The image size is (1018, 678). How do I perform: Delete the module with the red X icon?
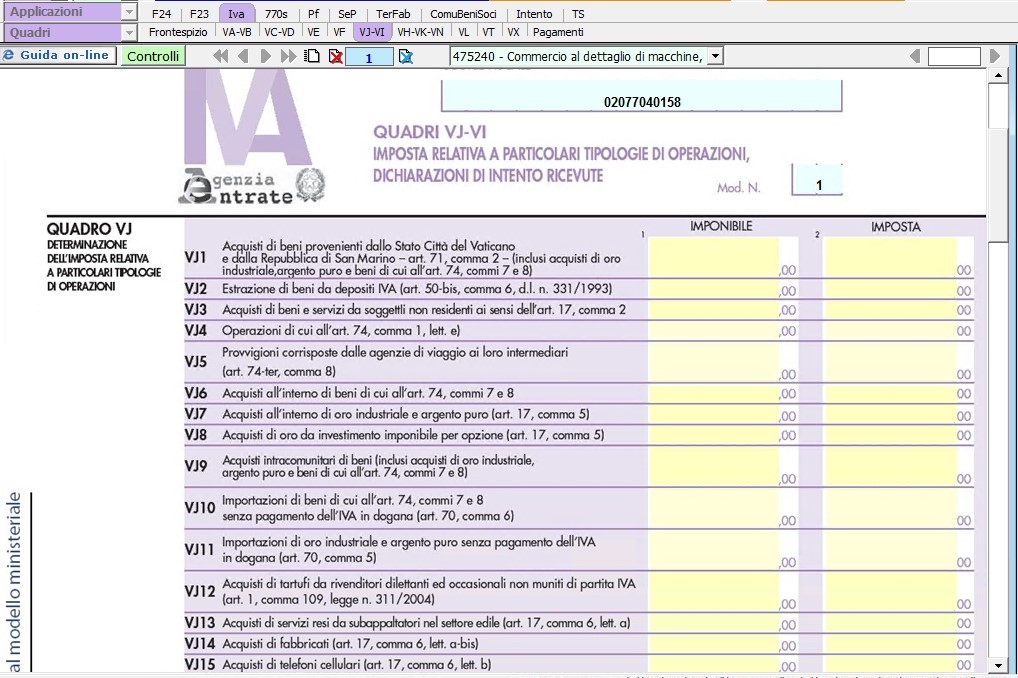[336, 56]
